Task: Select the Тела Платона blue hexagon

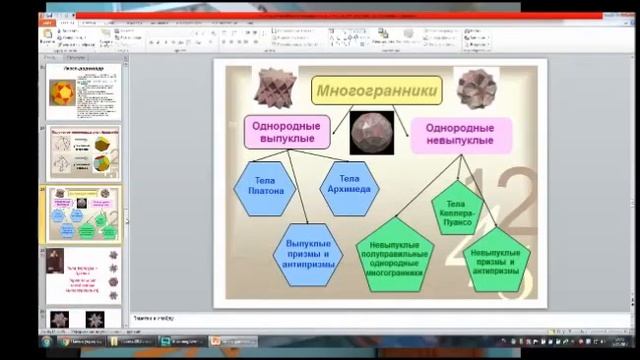Action: point(265,188)
